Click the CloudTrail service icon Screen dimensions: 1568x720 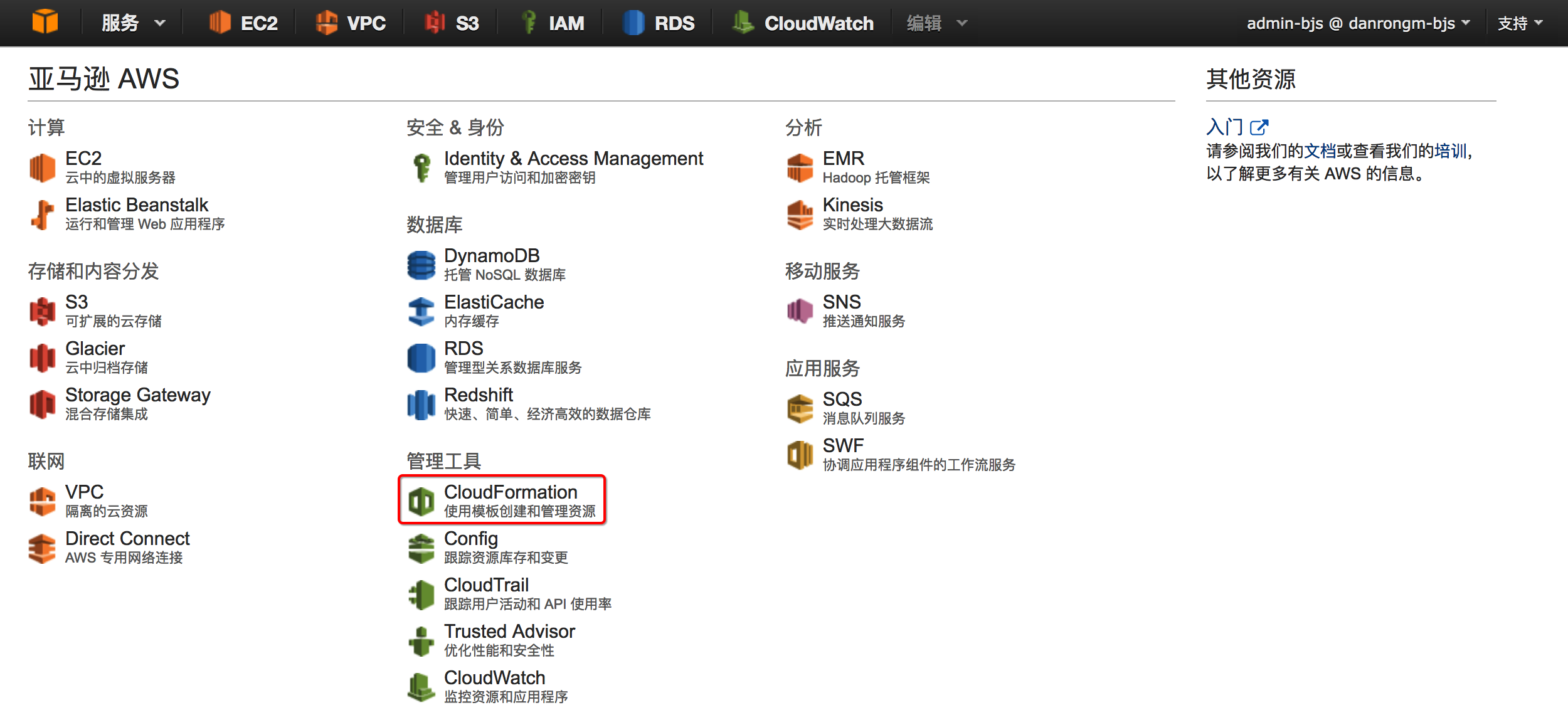421,595
